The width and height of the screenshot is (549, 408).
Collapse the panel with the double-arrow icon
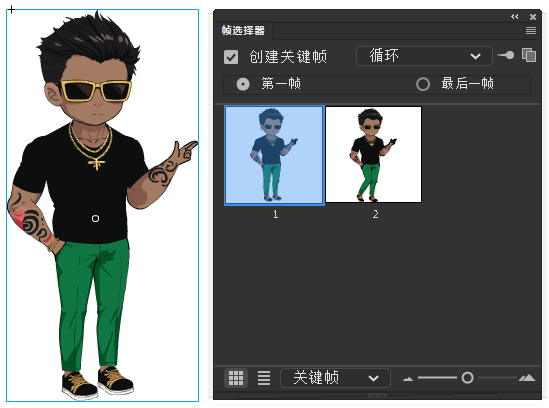pos(514,16)
